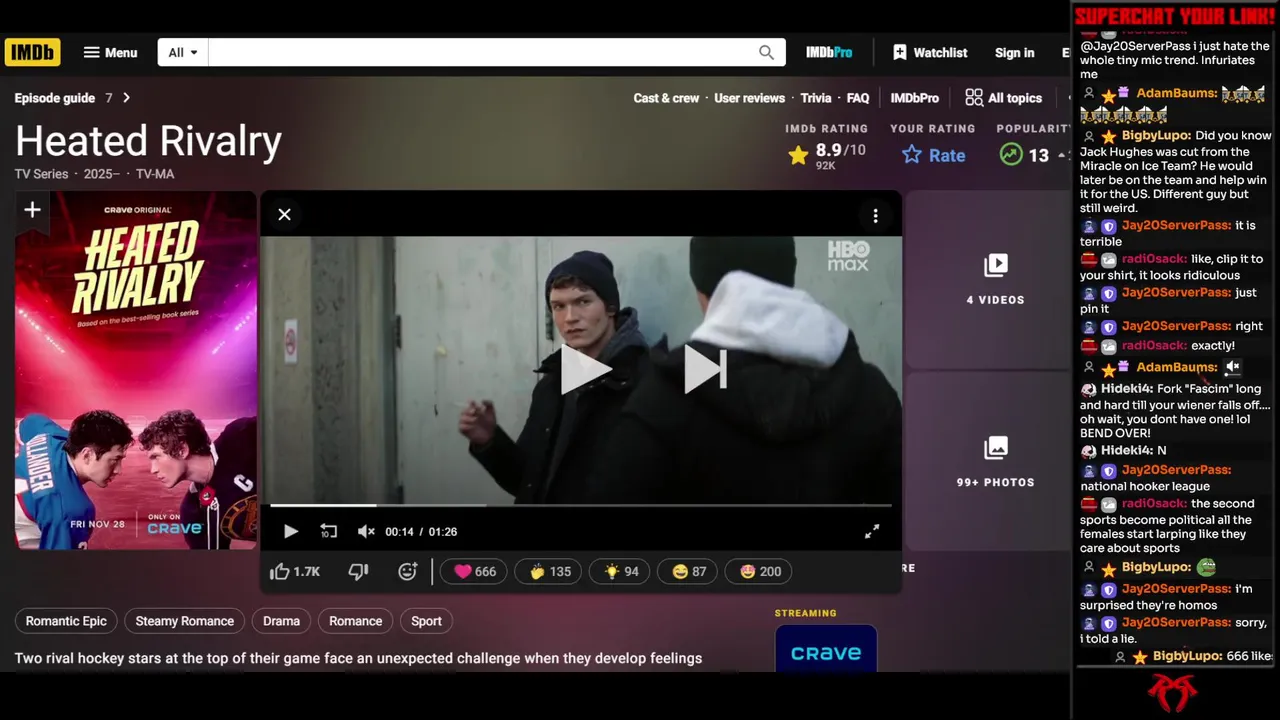The height and width of the screenshot is (720, 1280).
Task: Click the star-eyes reaction with 200
Action: click(759, 571)
